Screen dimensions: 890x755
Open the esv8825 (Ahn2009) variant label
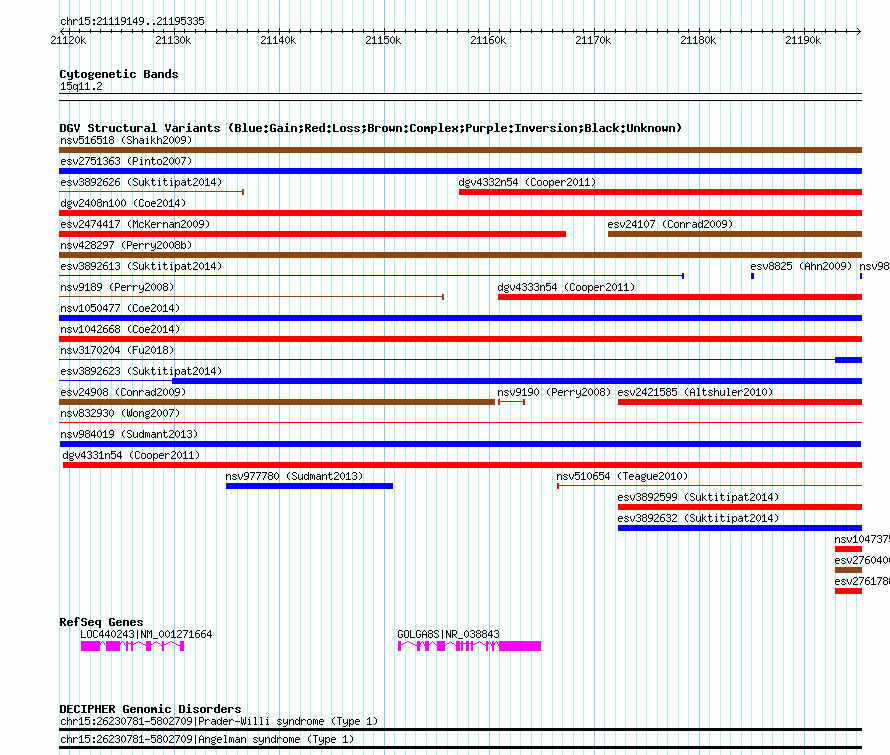[801, 266]
